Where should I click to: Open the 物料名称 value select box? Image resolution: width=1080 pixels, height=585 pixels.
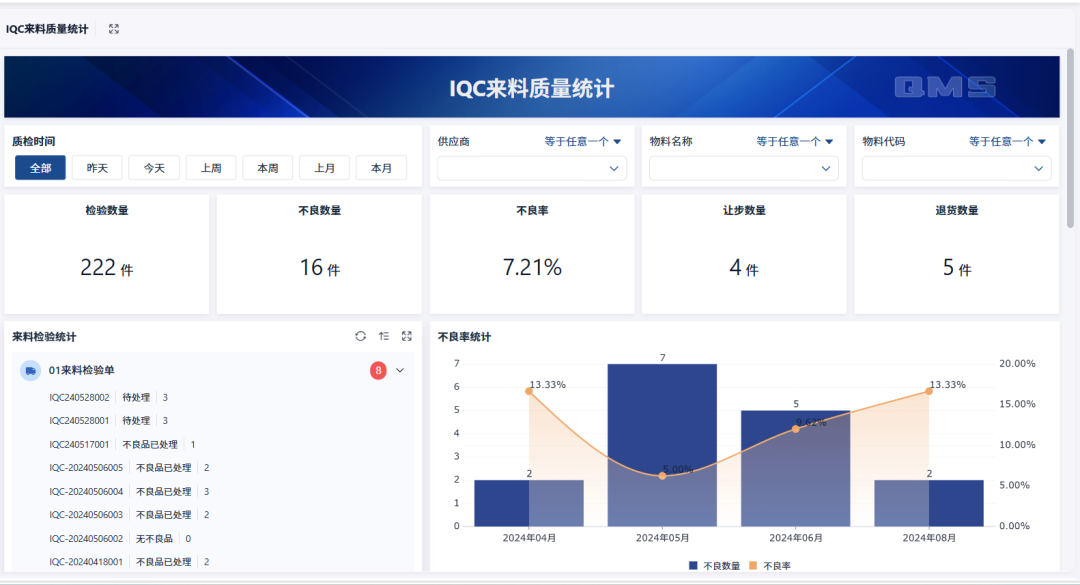tap(743, 168)
